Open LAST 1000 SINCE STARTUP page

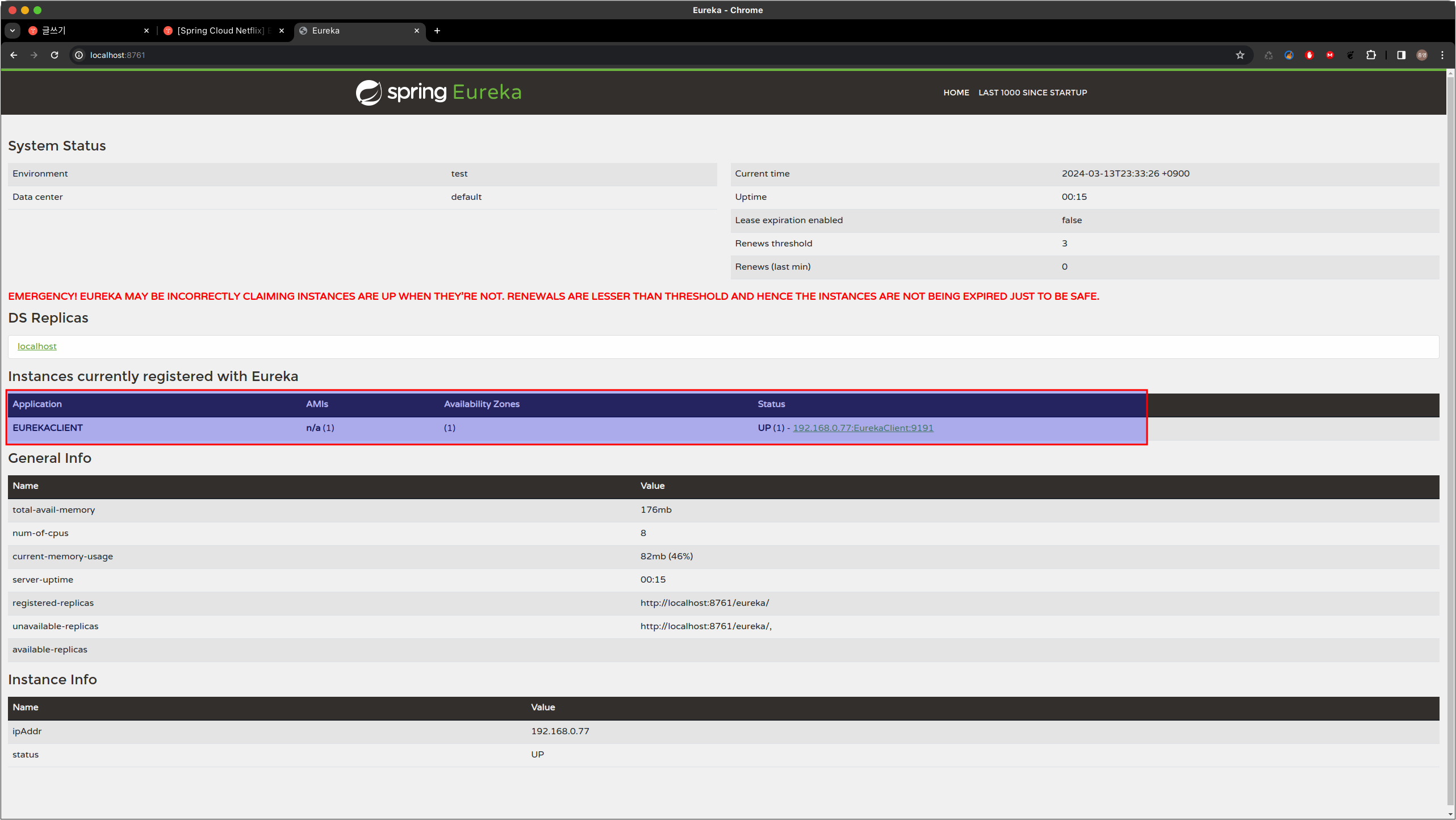pyautogui.click(x=1032, y=93)
